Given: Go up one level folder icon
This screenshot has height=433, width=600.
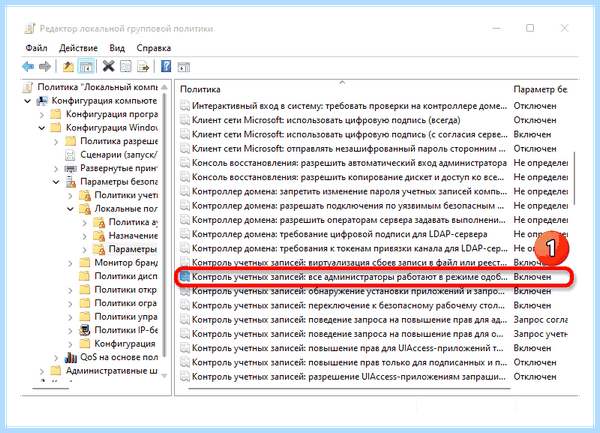Looking at the screenshot, I should pos(68,67).
